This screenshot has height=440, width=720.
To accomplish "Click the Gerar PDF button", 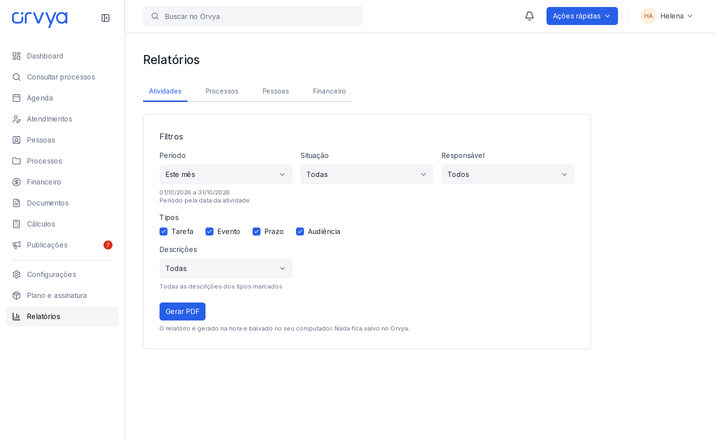I will [x=182, y=311].
